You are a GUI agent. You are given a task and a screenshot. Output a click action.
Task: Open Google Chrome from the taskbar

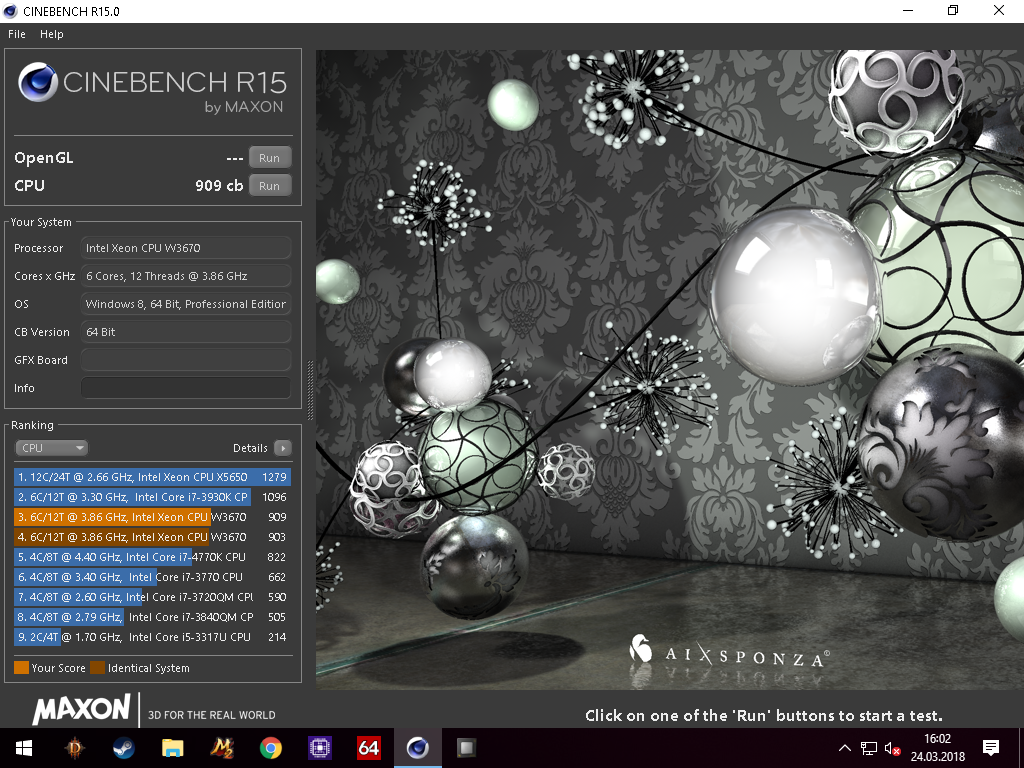(x=270, y=748)
